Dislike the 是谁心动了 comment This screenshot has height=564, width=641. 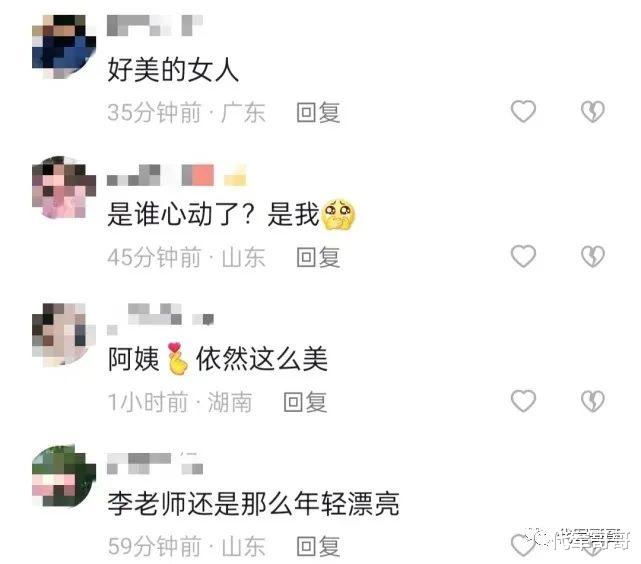[x=593, y=257]
